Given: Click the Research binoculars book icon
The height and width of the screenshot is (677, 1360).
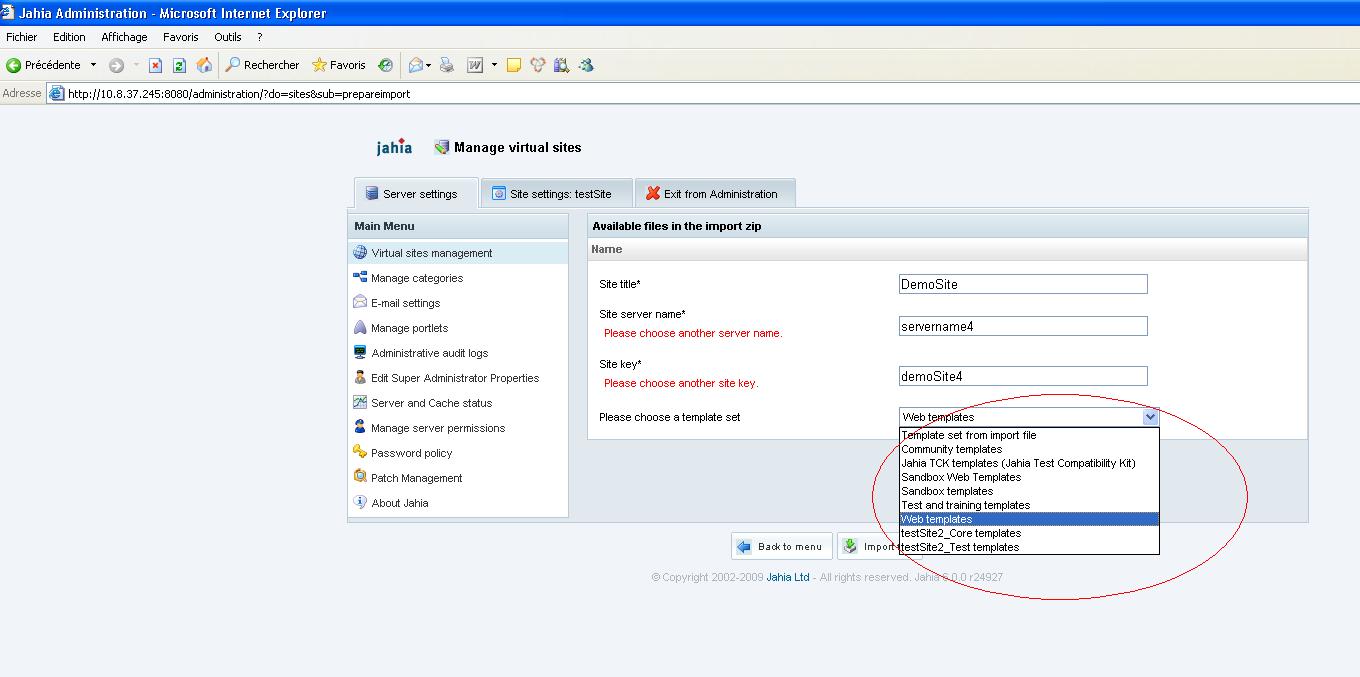Looking at the screenshot, I should (x=561, y=65).
